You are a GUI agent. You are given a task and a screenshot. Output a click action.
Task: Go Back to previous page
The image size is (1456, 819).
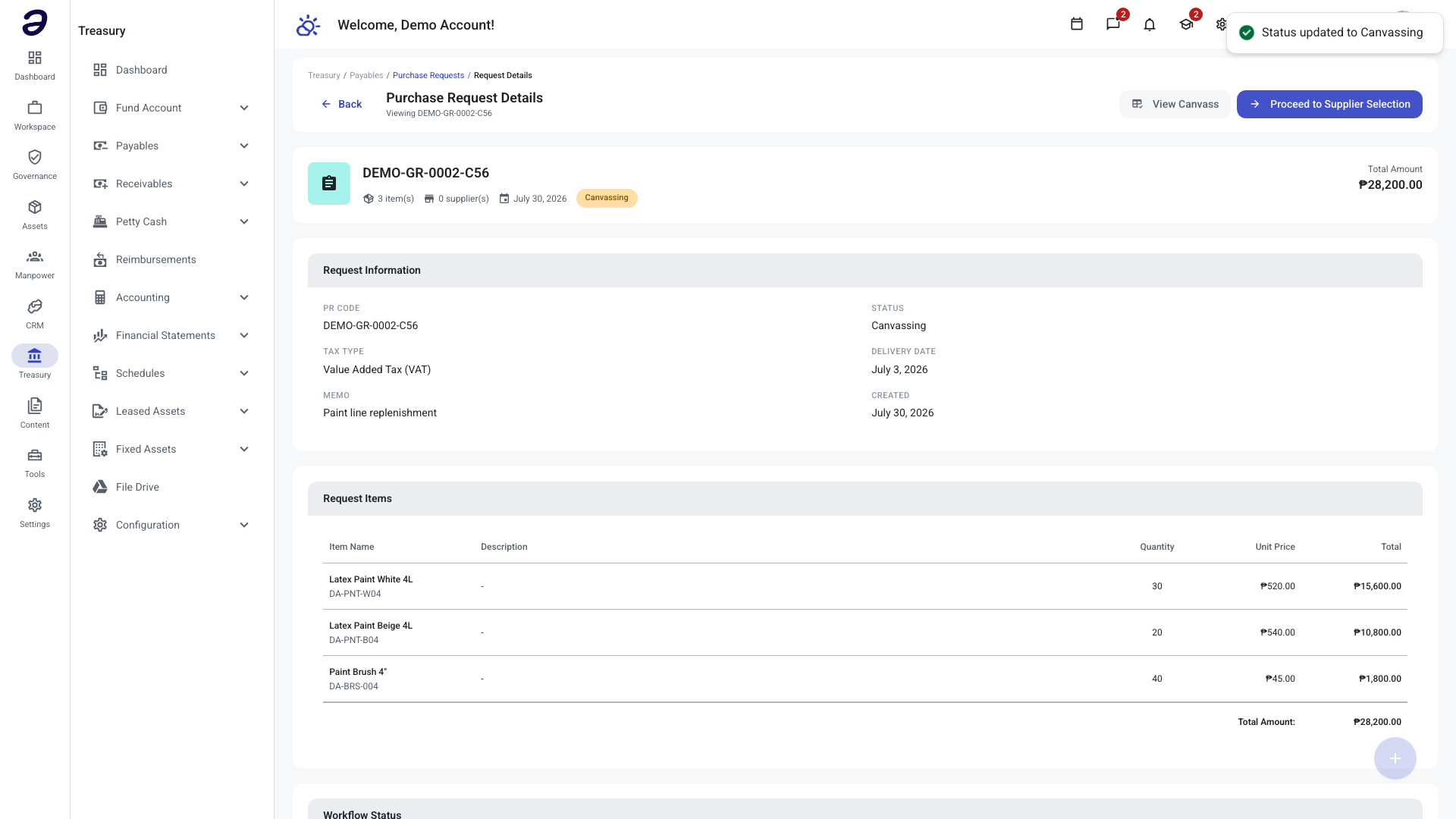click(341, 104)
